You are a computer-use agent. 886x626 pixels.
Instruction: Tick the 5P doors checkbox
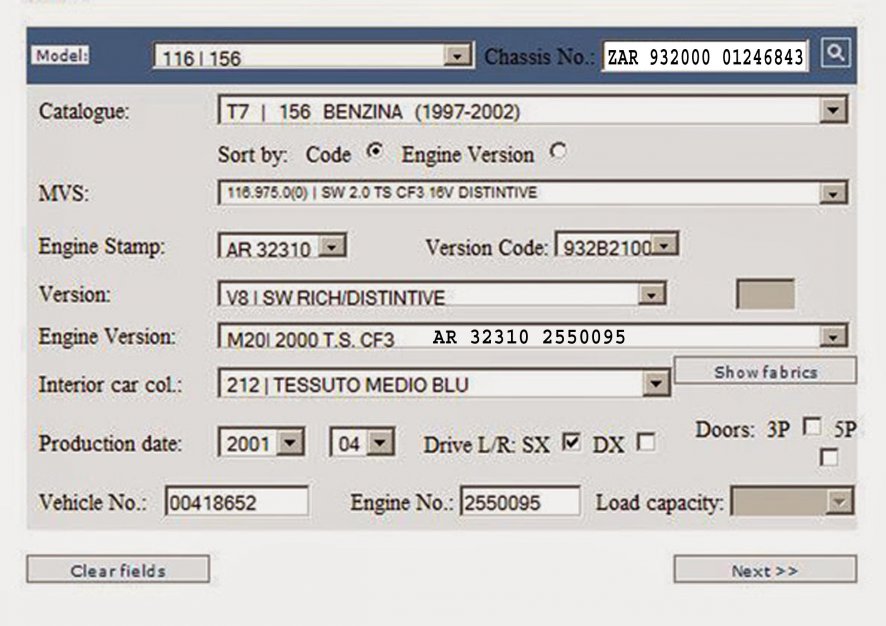(x=828, y=458)
